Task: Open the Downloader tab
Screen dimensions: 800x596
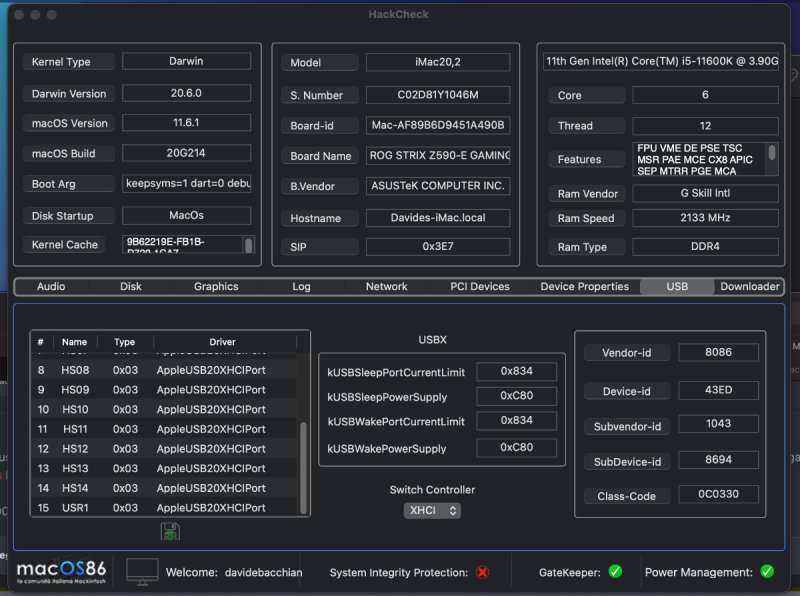Action: point(749,287)
